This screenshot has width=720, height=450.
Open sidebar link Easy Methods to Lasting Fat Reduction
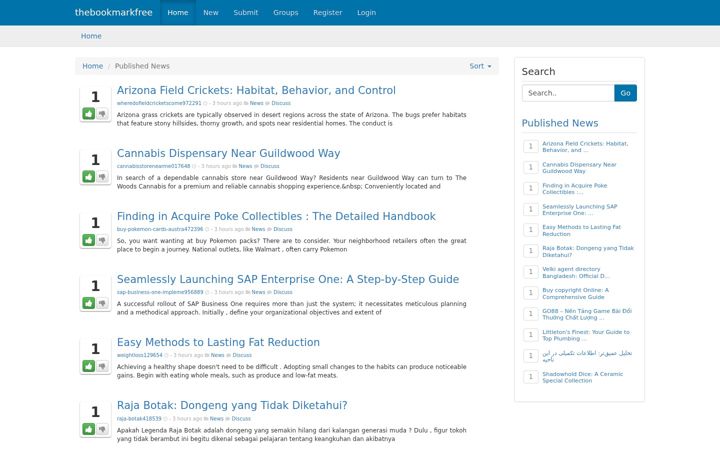(x=581, y=231)
